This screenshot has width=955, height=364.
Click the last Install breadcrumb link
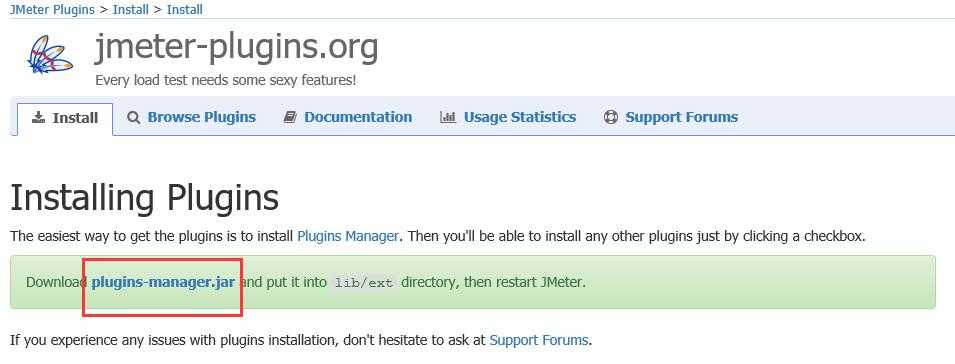point(185,10)
